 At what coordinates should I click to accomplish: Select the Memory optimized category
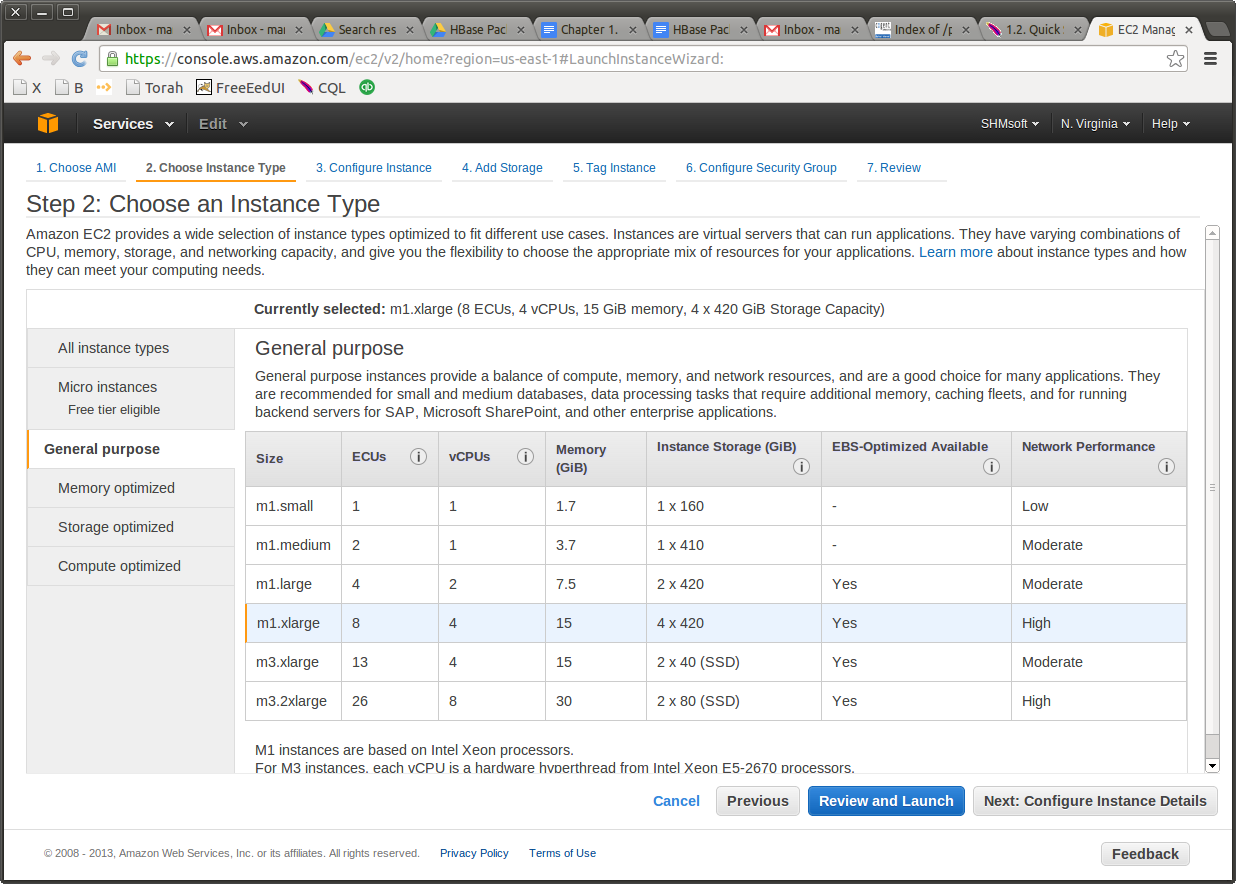[131, 488]
